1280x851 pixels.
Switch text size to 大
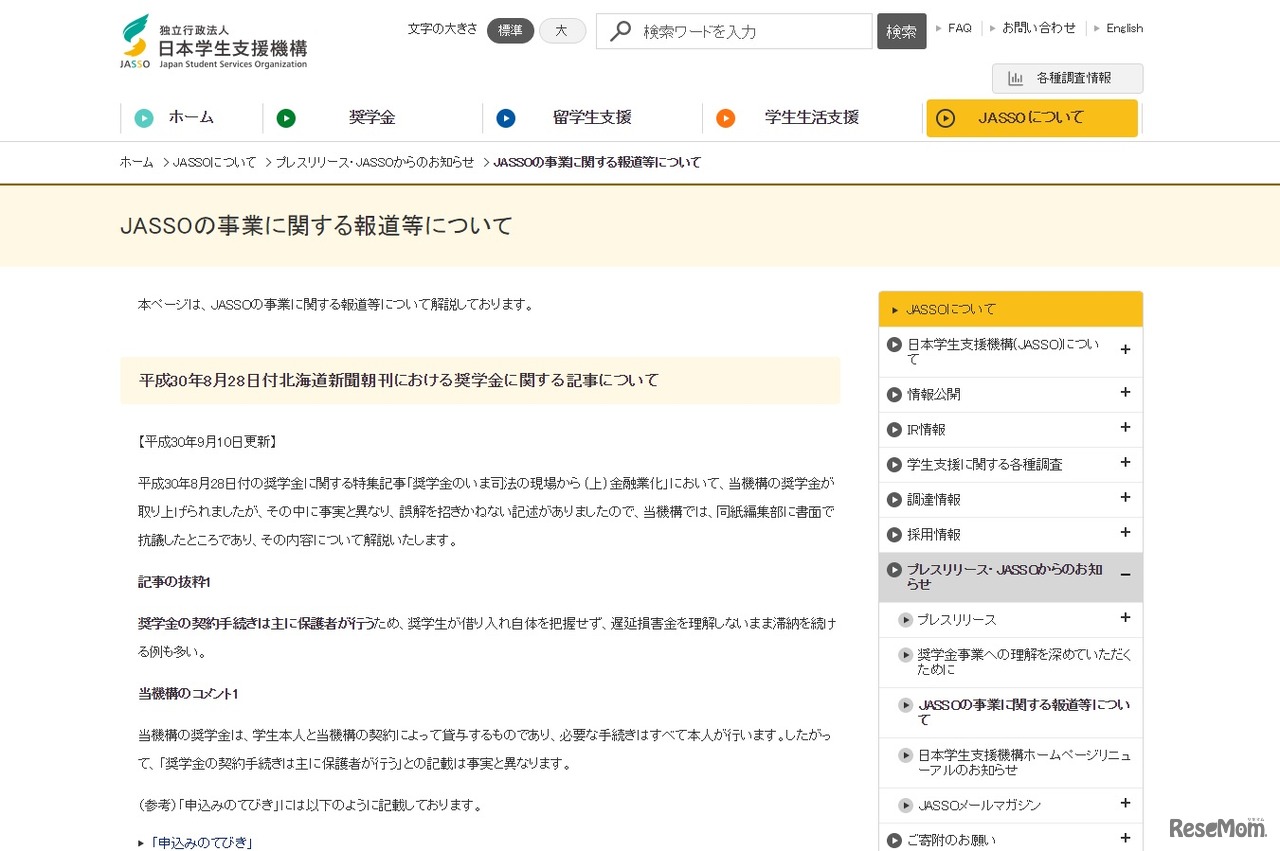coord(562,31)
